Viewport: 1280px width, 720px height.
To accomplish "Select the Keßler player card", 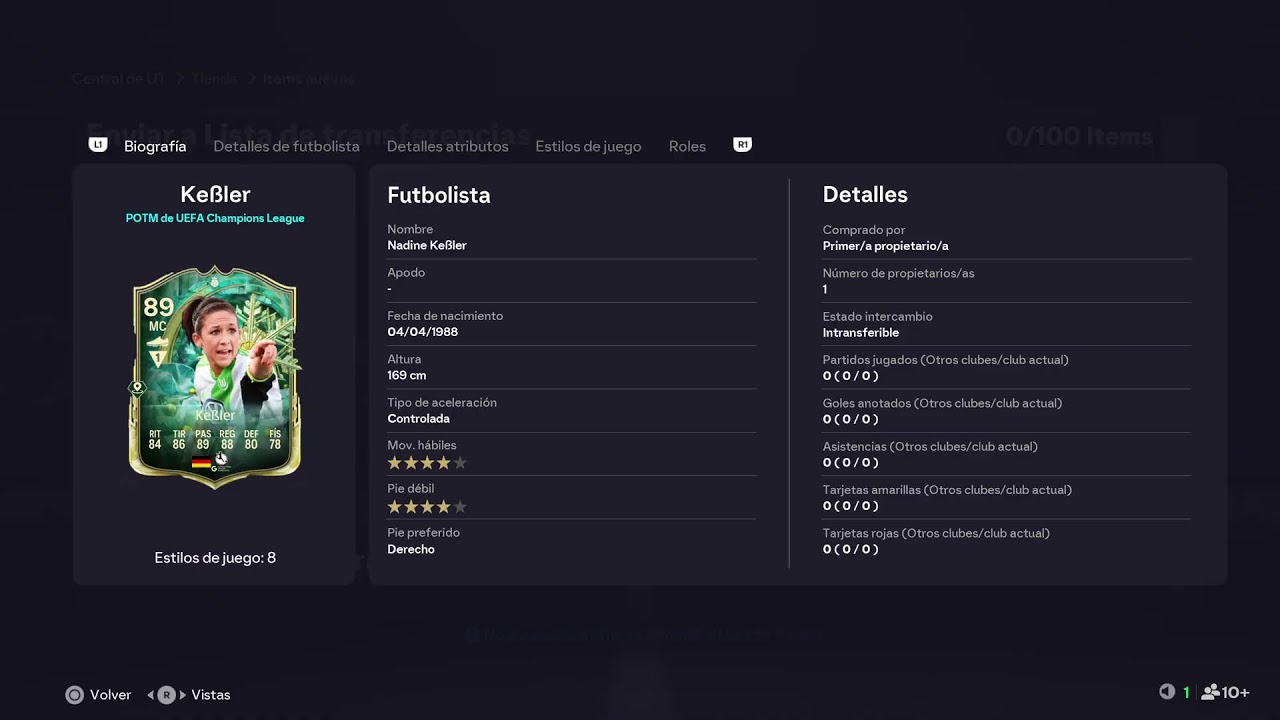I will [x=215, y=377].
